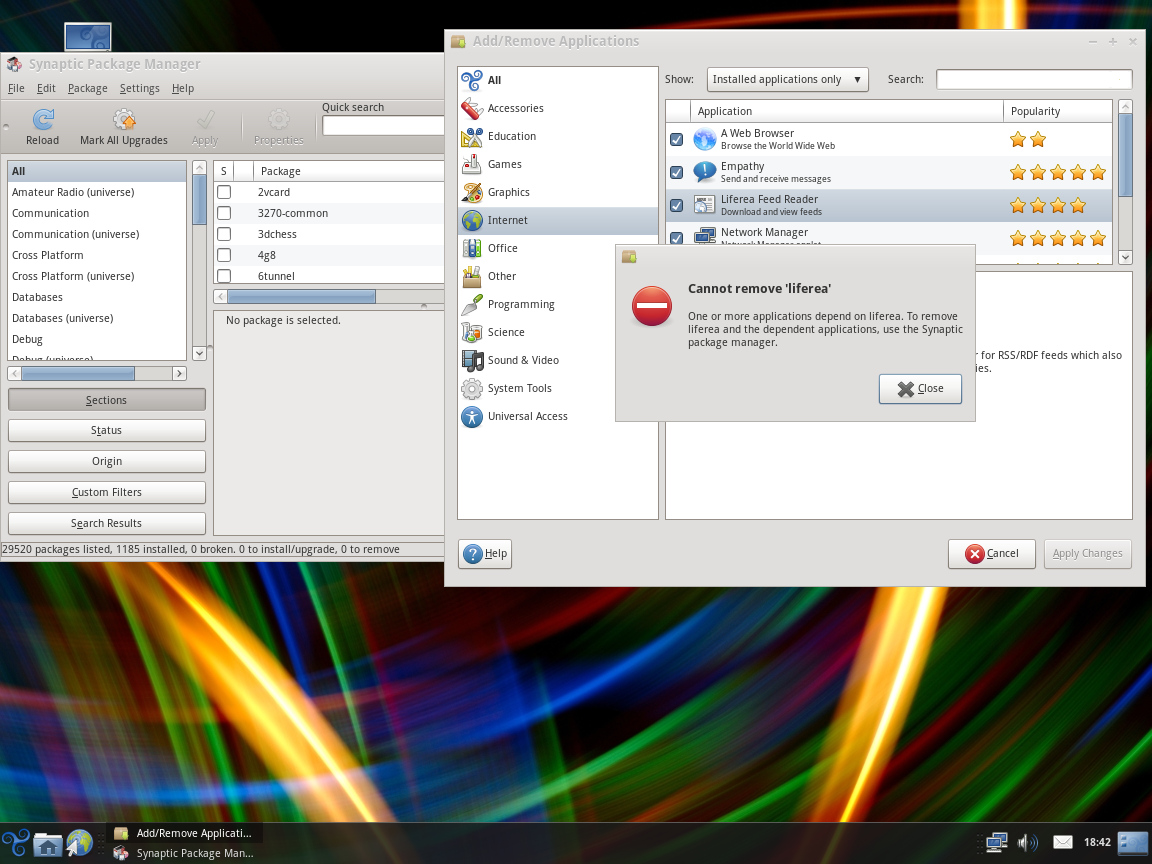The height and width of the screenshot is (864, 1152).
Task: Click the Sections button in Synaptic
Action: click(x=107, y=400)
